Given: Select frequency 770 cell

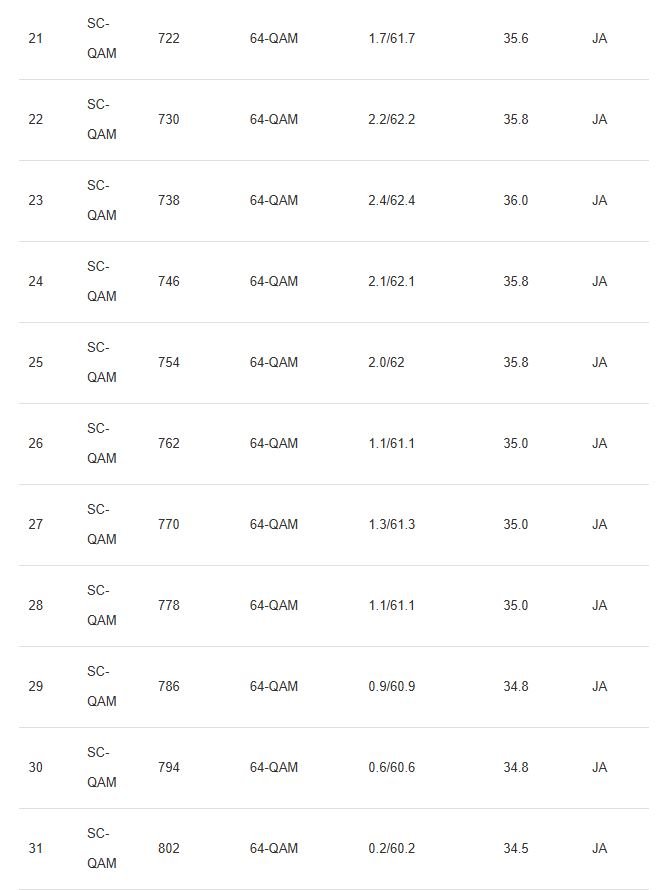Looking at the screenshot, I should click(169, 524).
